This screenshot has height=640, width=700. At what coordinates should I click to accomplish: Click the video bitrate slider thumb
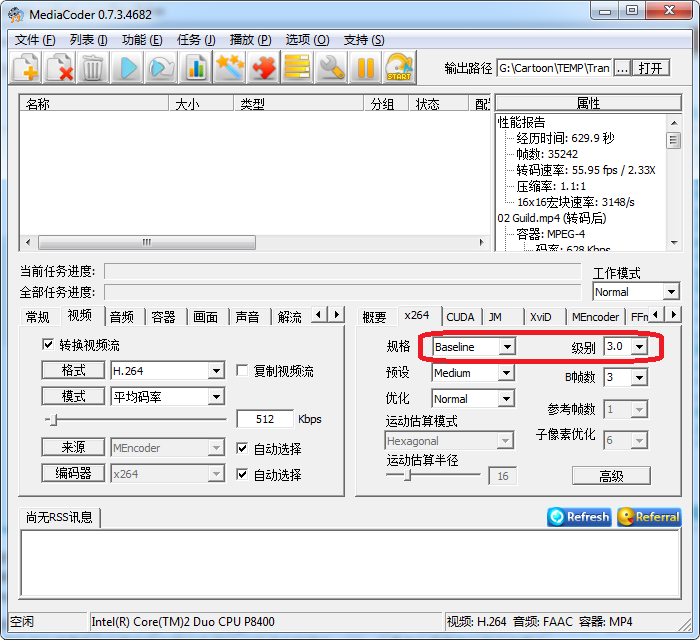point(54,420)
